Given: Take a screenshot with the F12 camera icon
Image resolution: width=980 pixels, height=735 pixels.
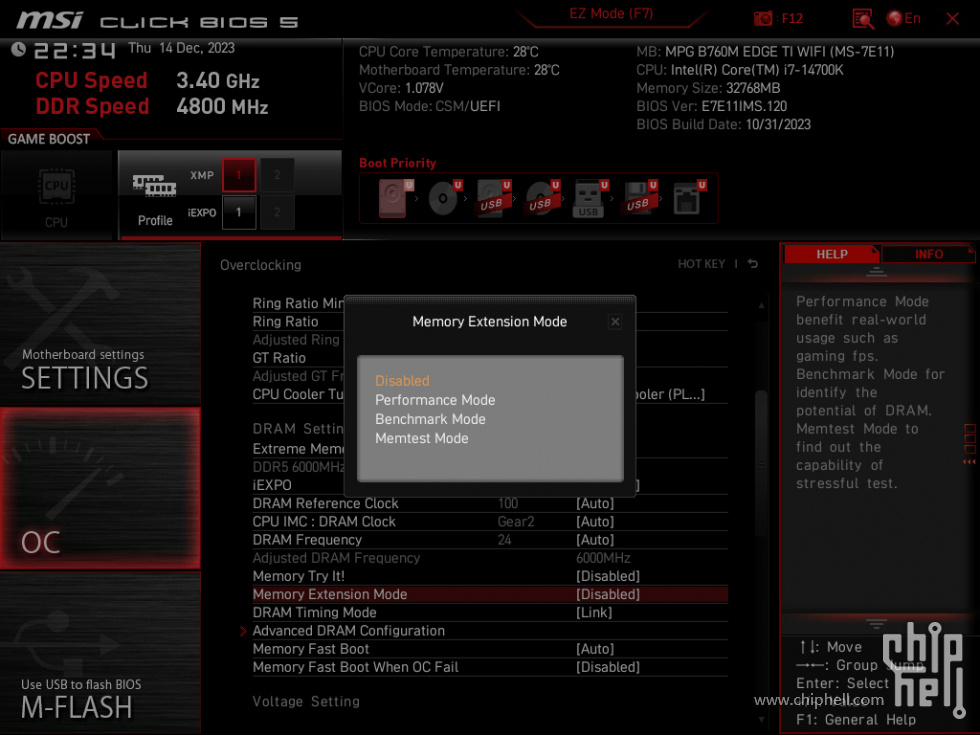Looking at the screenshot, I should click(762, 19).
